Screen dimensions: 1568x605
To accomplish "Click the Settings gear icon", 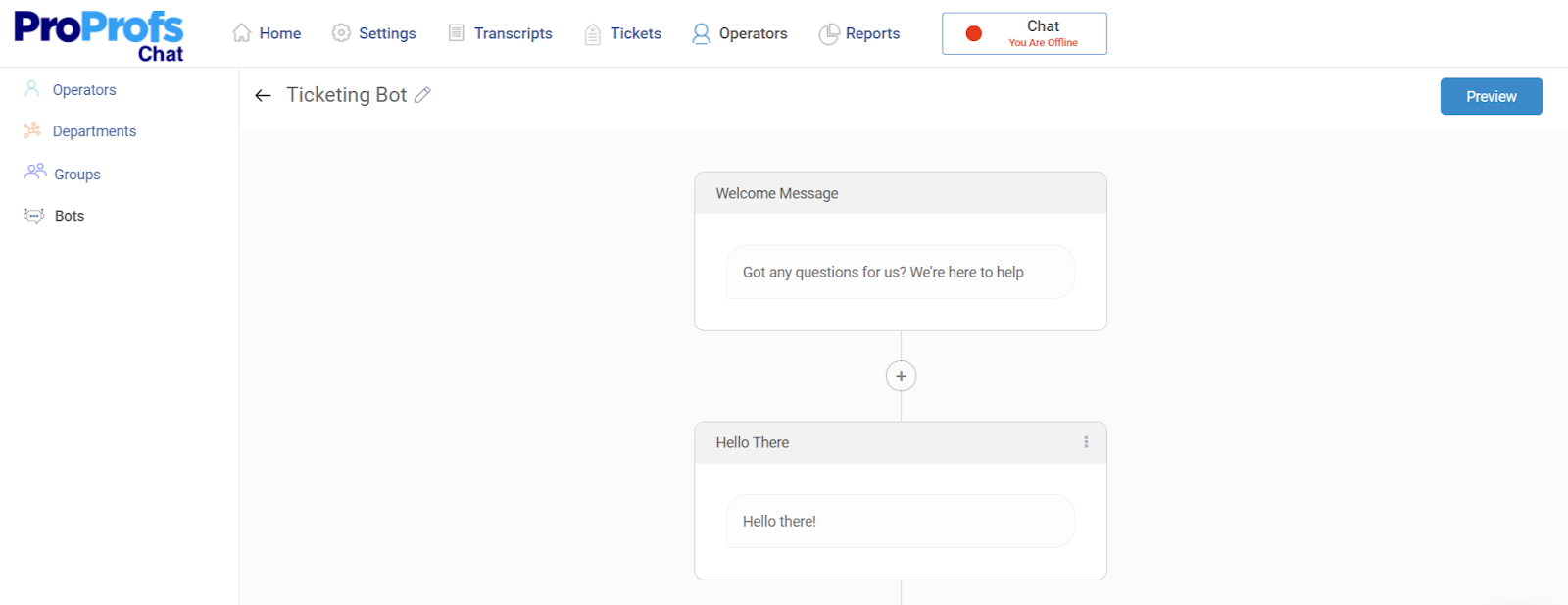I will click(x=341, y=33).
